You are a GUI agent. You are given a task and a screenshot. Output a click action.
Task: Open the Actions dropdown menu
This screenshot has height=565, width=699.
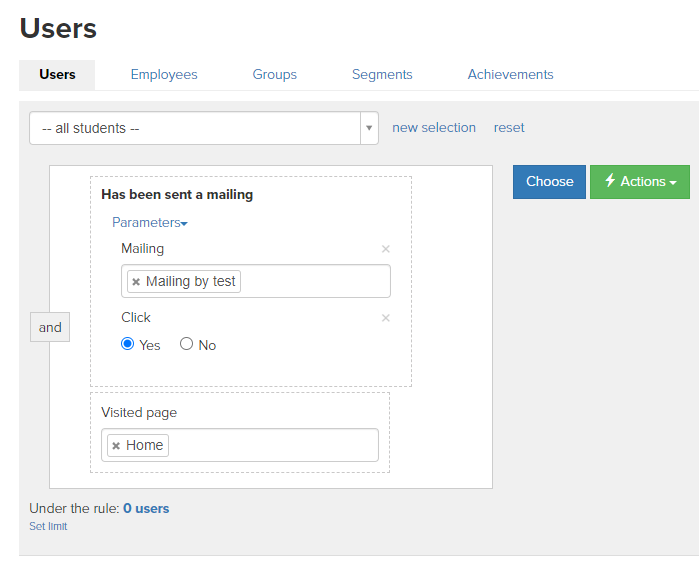(640, 182)
